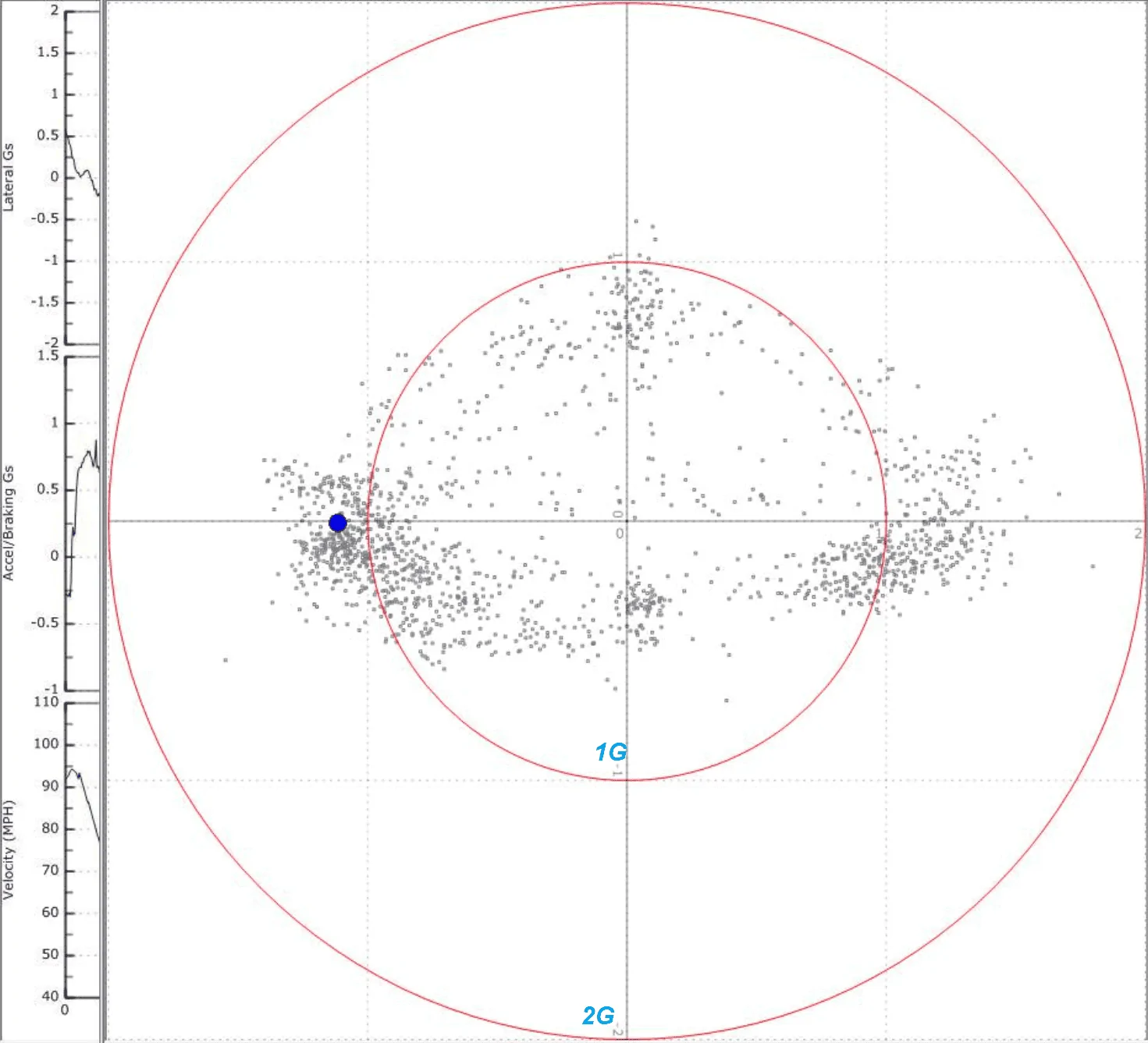This screenshot has width=1148, height=1043.
Task: Click the 'Lateral Gs' axis title
Action: point(9,177)
